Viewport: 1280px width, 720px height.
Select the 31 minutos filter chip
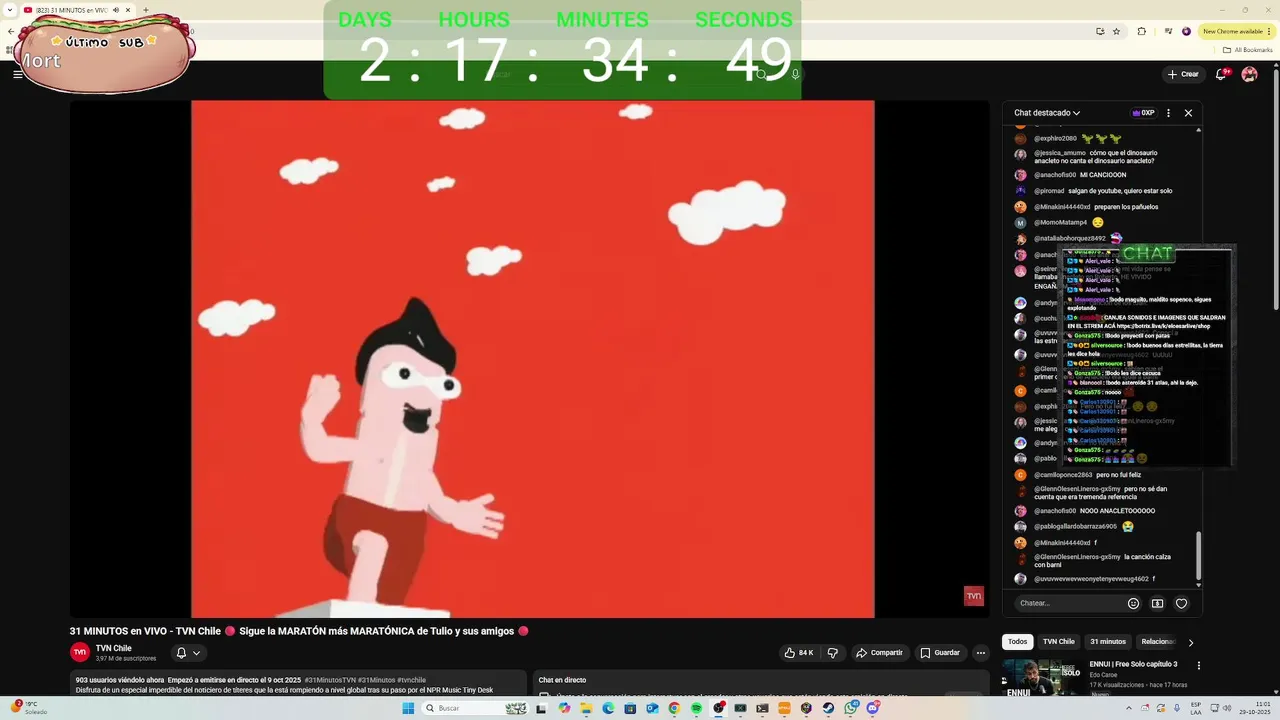[x=1108, y=642]
